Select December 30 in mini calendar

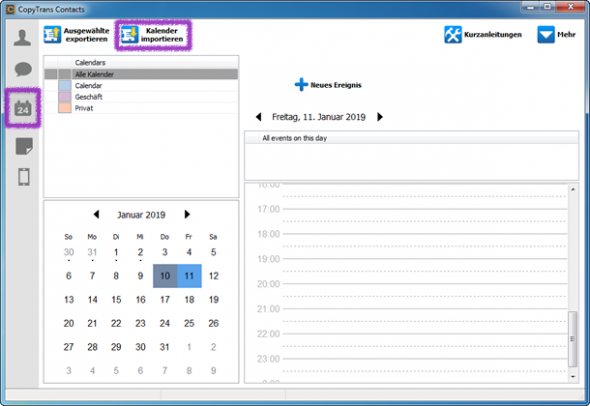pyautogui.click(x=68, y=252)
